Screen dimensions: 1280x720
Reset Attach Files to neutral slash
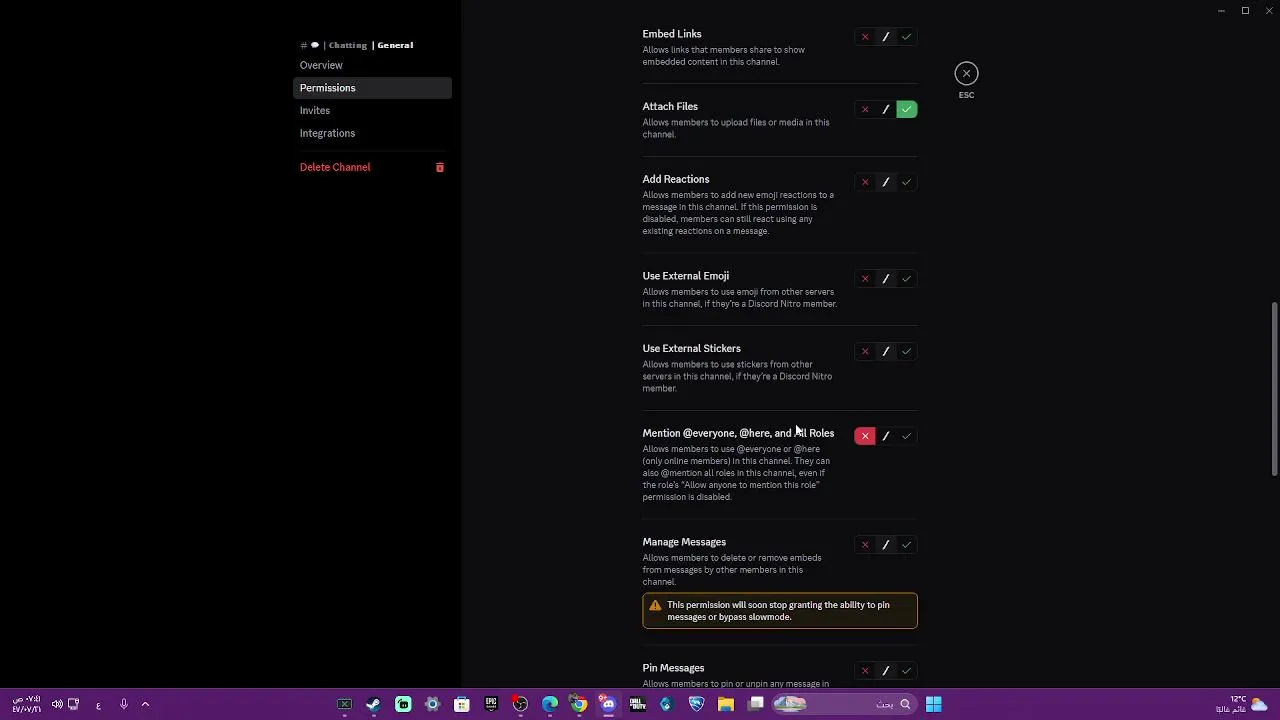click(x=886, y=109)
